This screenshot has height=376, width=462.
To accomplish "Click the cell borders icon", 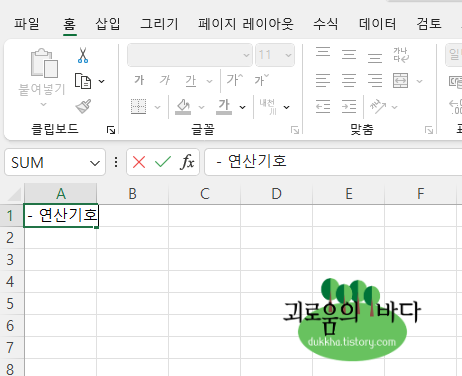I will 138,107.
